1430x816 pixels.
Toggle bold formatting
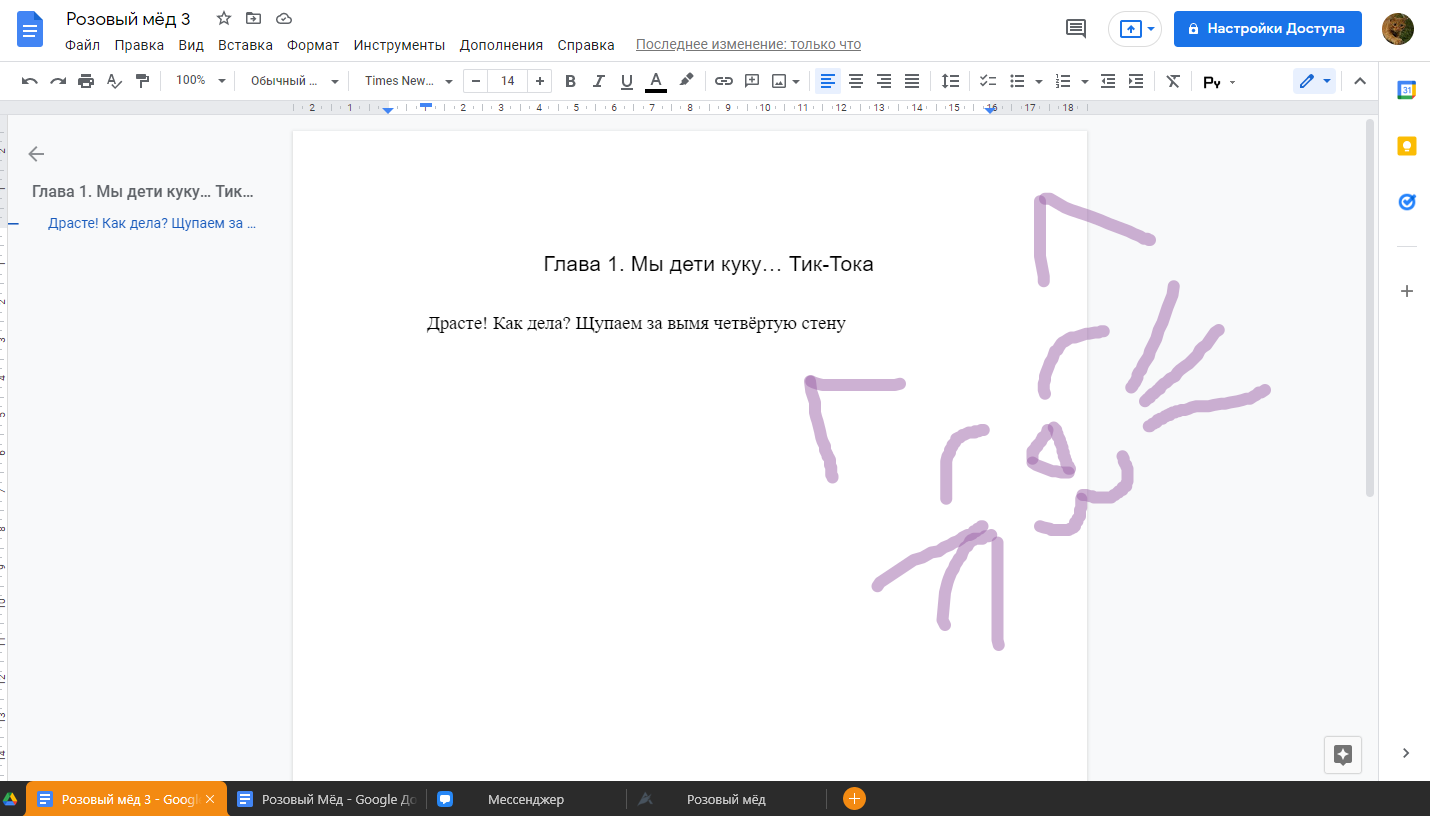pyautogui.click(x=570, y=81)
